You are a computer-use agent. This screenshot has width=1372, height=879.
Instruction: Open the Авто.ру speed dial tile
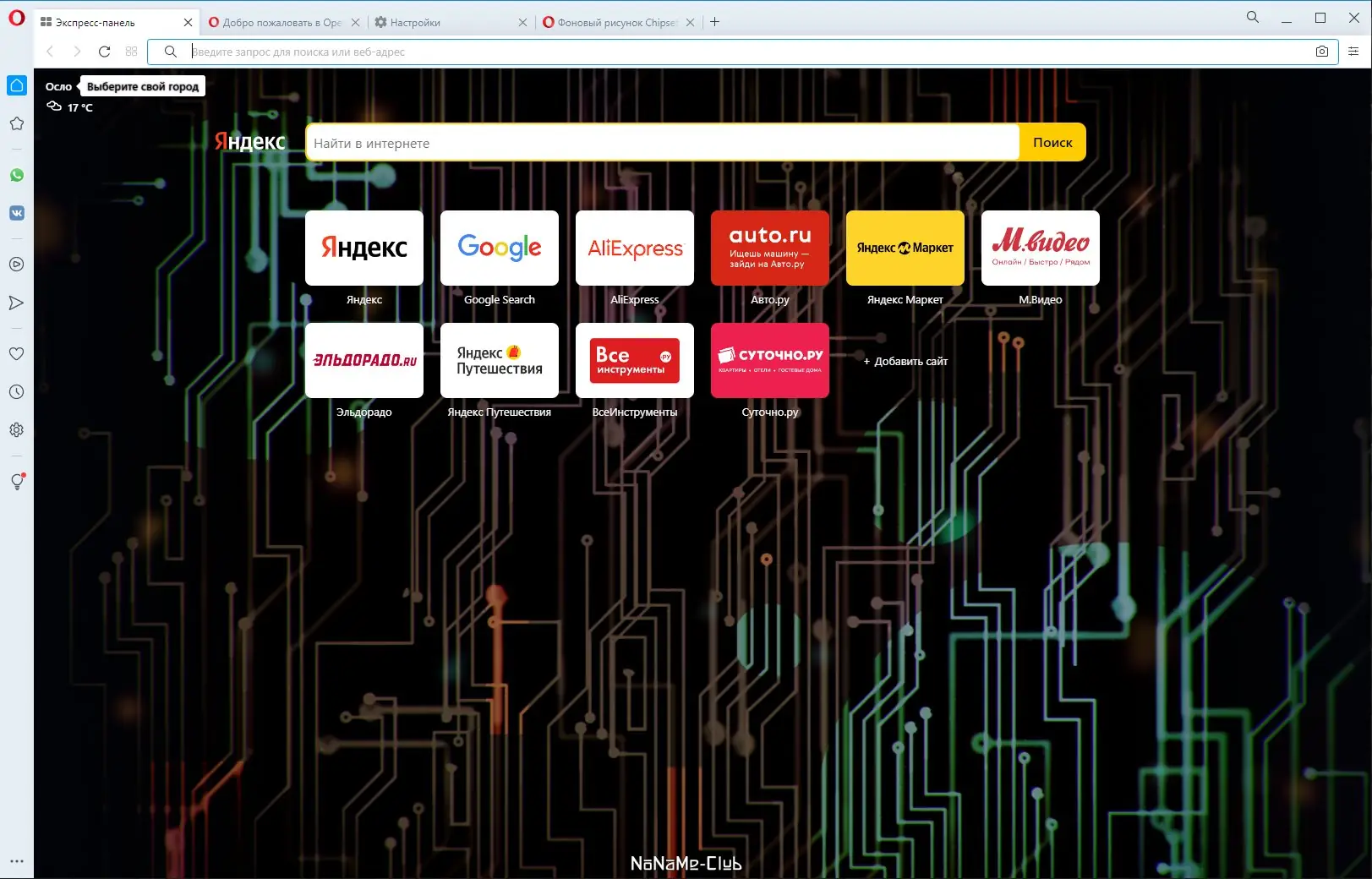770,248
